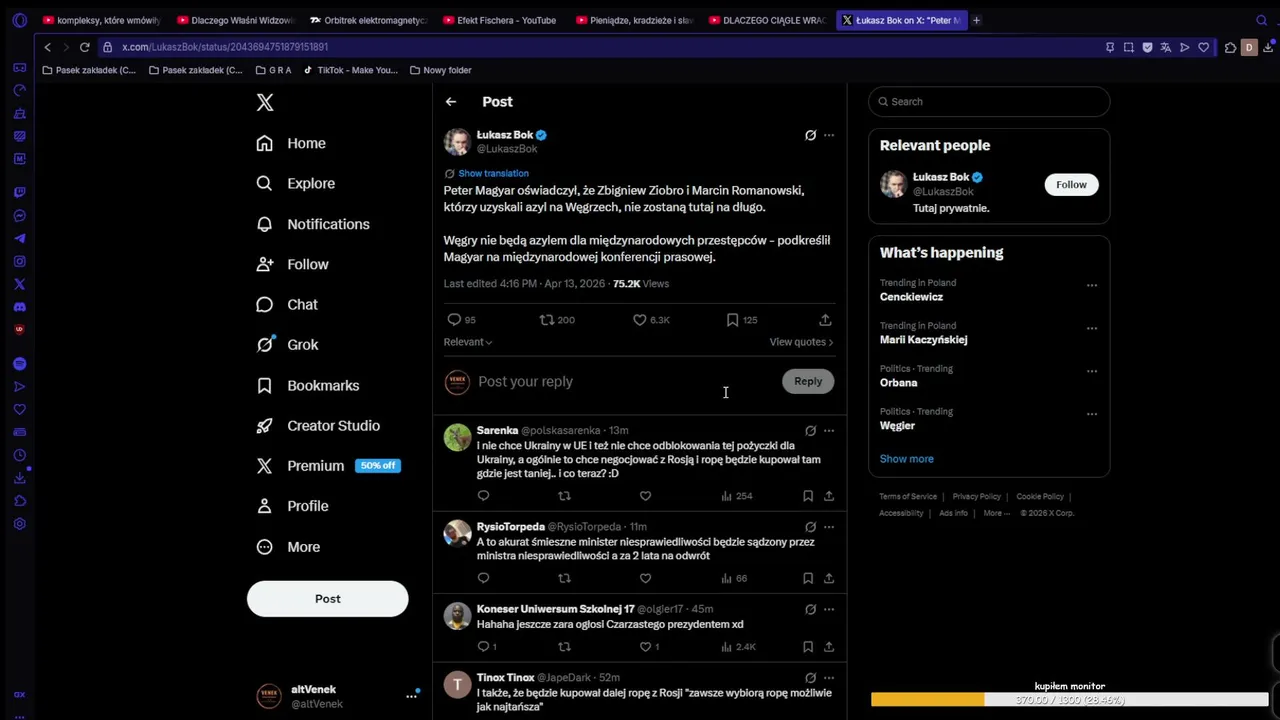Switch to Dlaczego Właśni Widzowie tab
This screenshot has width=1280, height=720.
click(235, 20)
